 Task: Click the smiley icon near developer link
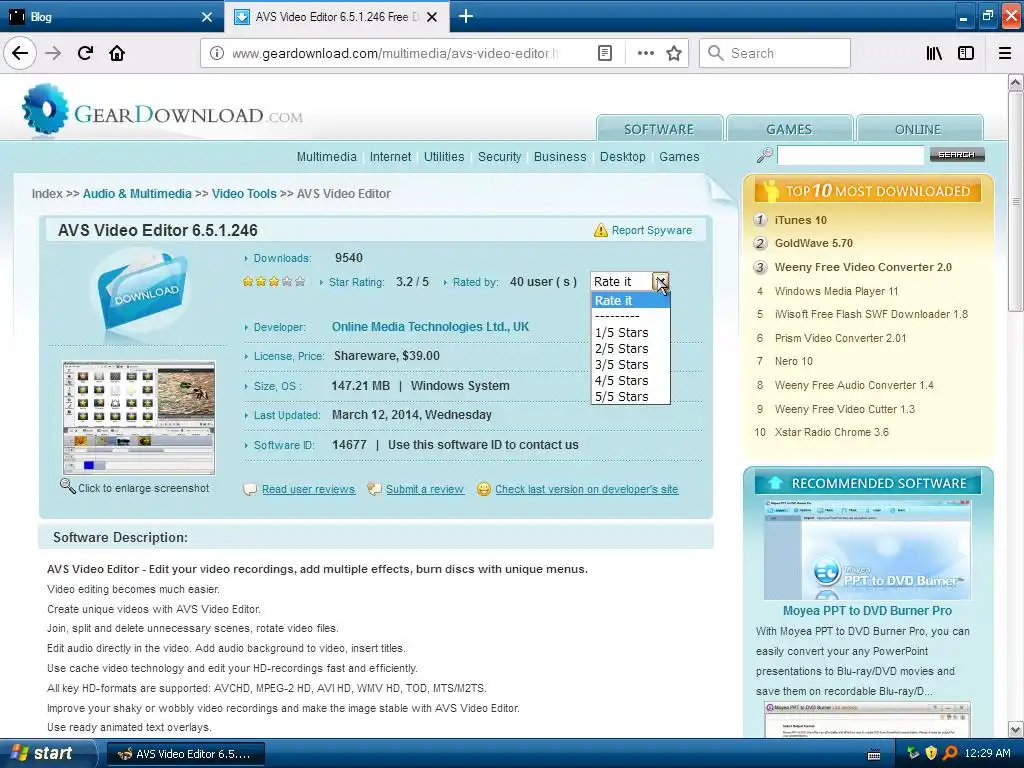coord(483,488)
